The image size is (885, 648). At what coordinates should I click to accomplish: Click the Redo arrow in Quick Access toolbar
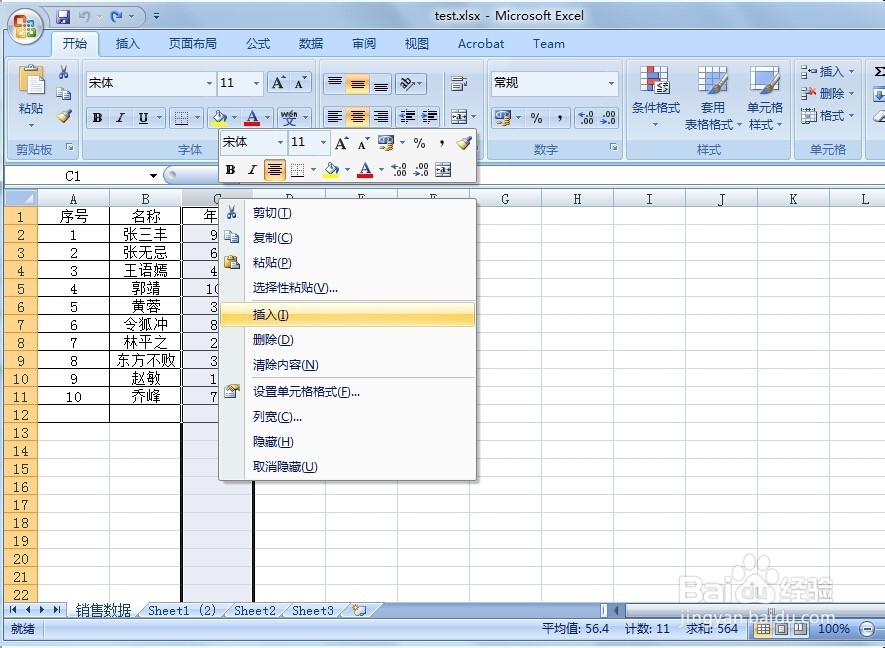pyautogui.click(x=116, y=16)
